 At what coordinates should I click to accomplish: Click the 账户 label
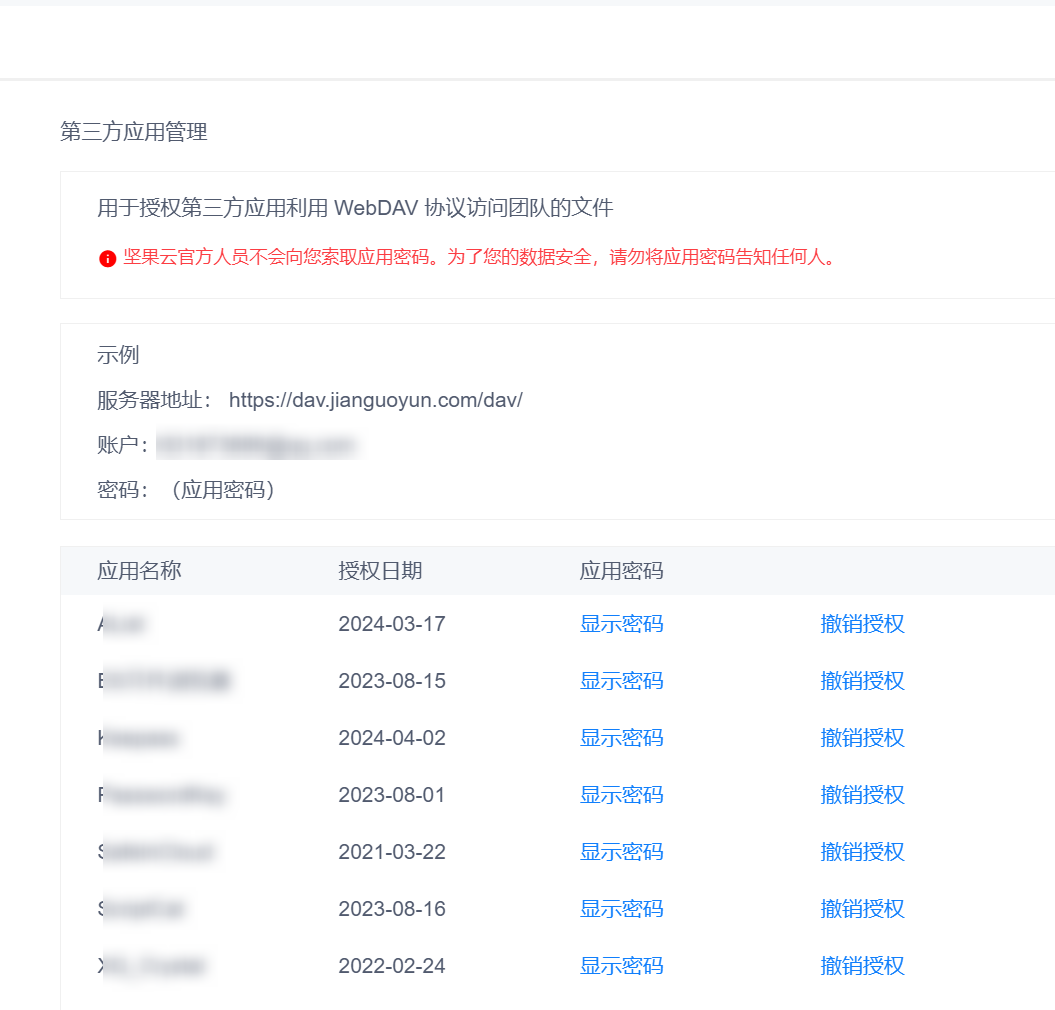122,445
